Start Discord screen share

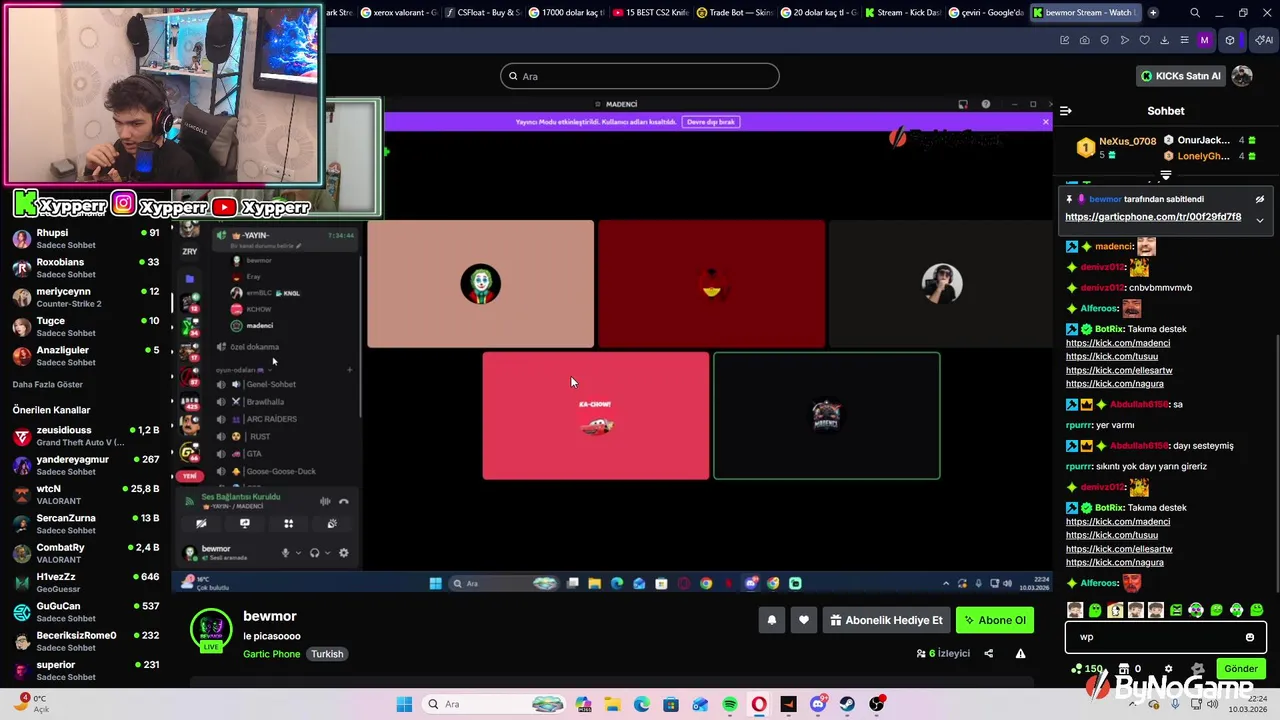[245, 523]
